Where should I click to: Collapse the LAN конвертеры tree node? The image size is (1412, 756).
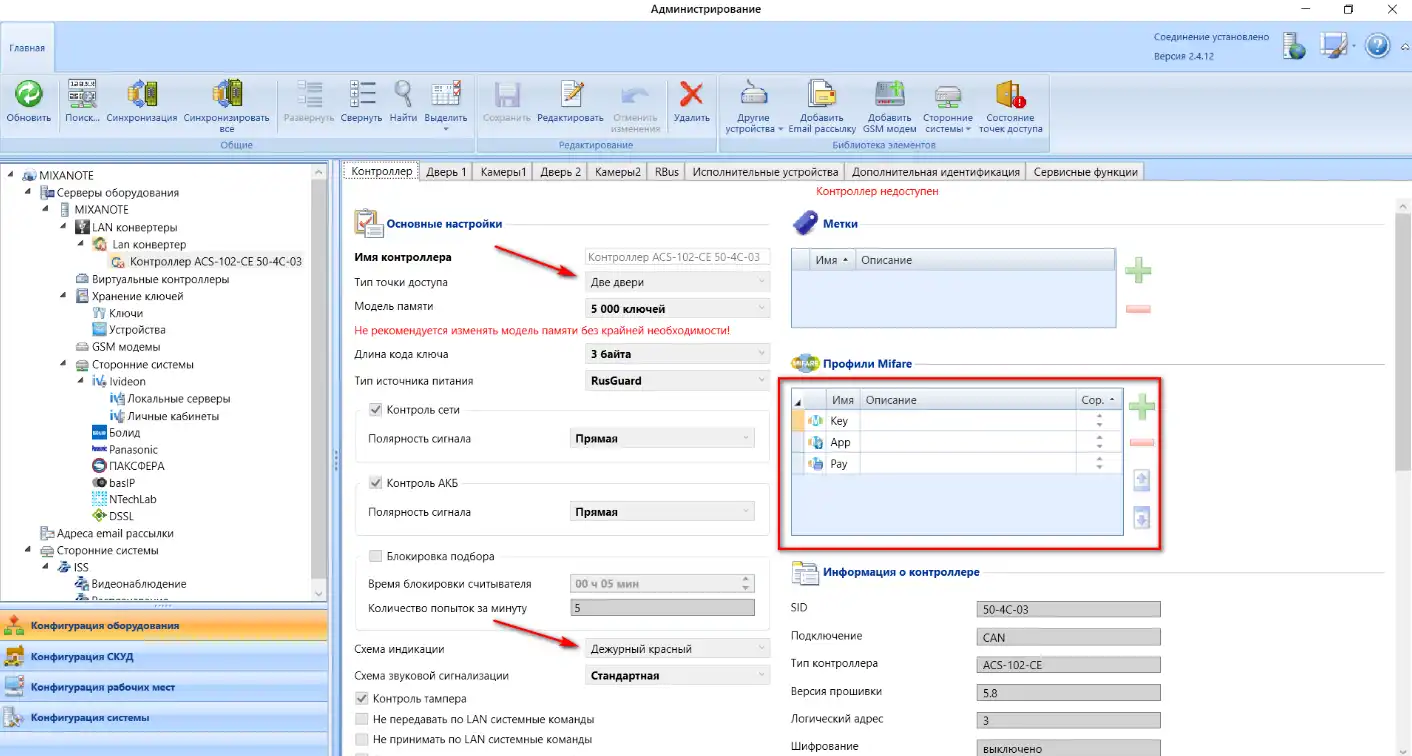click(x=65, y=227)
